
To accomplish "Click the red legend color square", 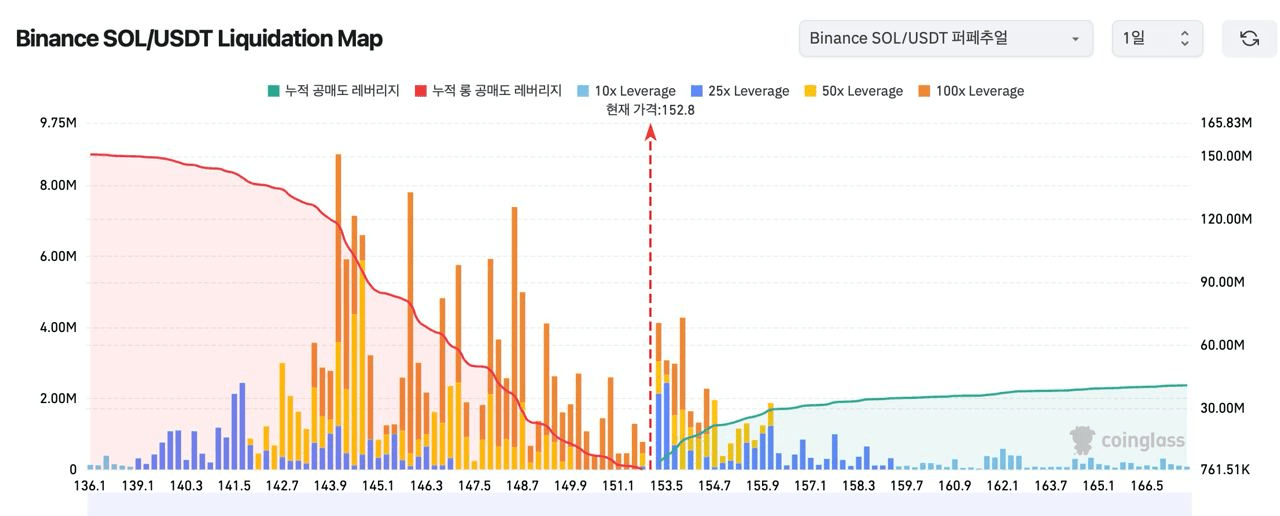I will 420,91.
